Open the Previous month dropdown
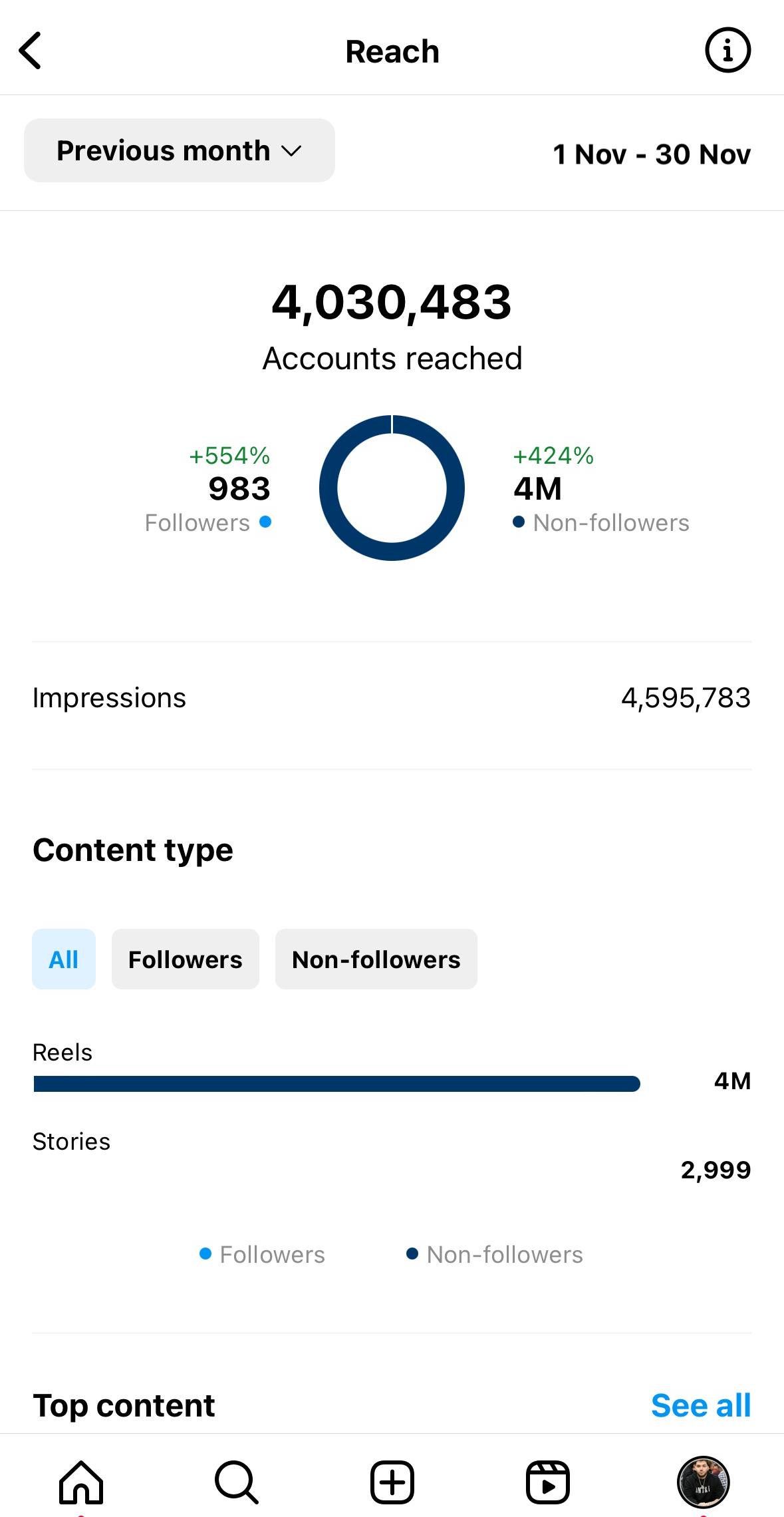This screenshot has width=784, height=1517. [179, 150]
